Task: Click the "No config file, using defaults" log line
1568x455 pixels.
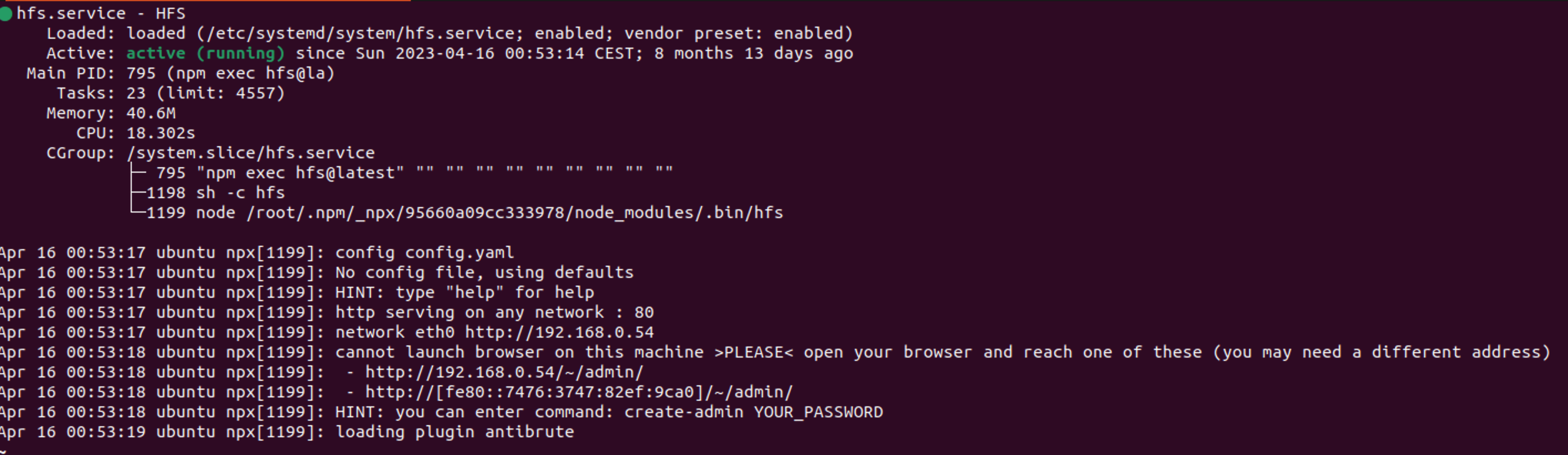Action: point(484,273)
